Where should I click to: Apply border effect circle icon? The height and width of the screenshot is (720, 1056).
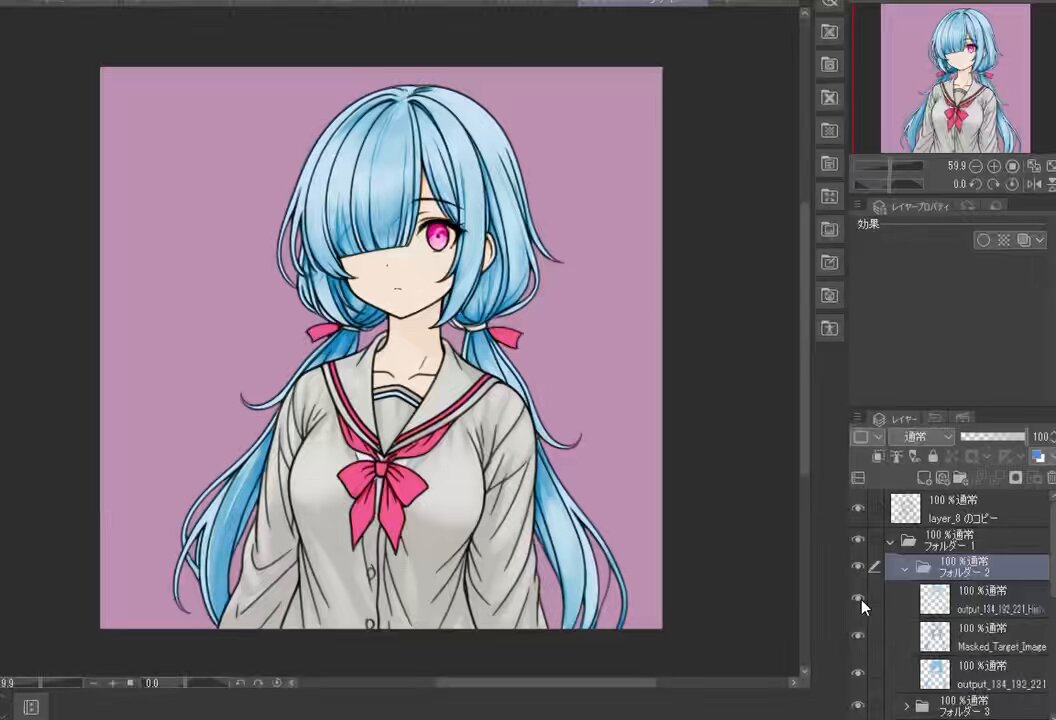click(x=983, y=240)
